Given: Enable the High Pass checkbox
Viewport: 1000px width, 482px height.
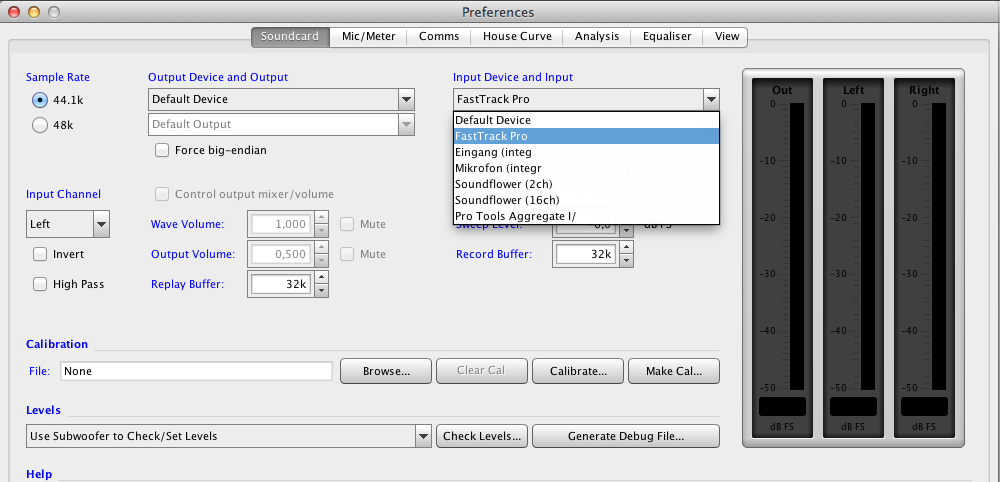Looking at the screenshot, I should point(40,284).
